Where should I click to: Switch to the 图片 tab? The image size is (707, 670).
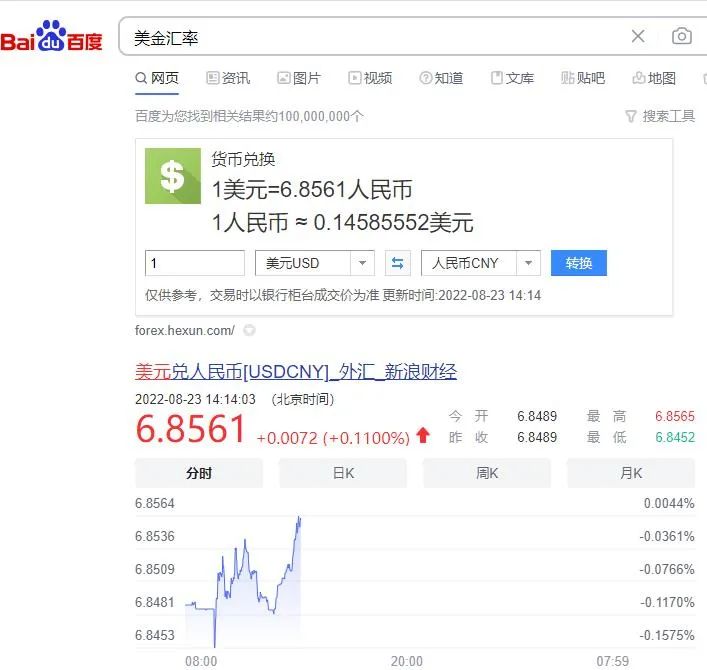299,78
